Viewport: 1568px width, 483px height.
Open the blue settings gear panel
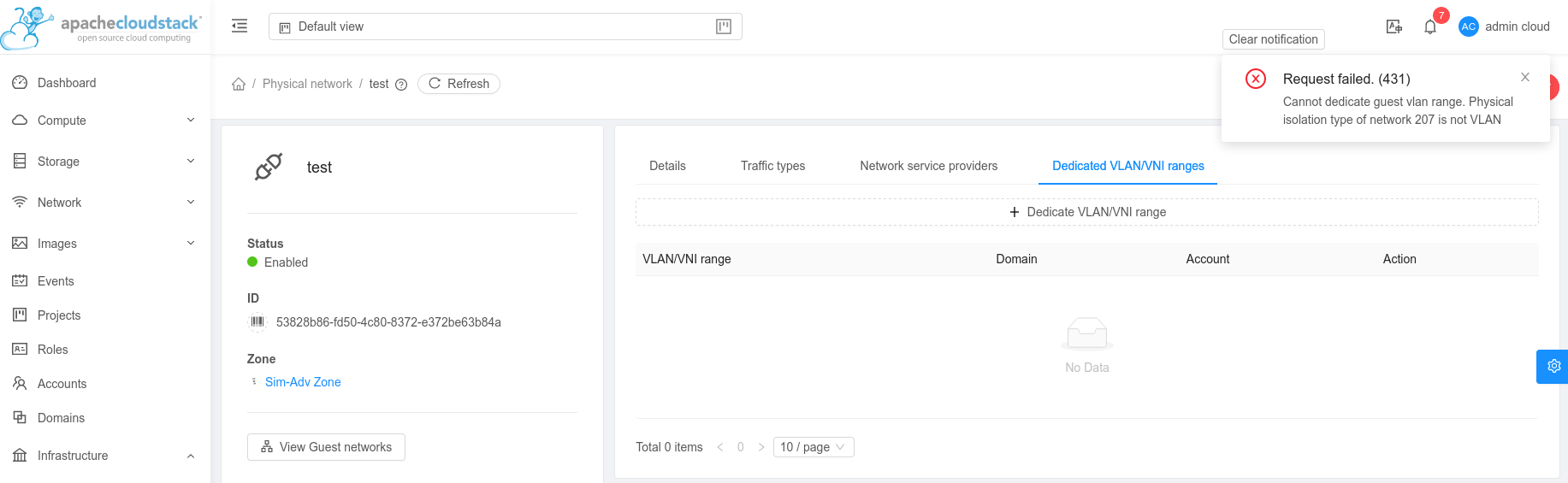click(x=1553, y=367)
